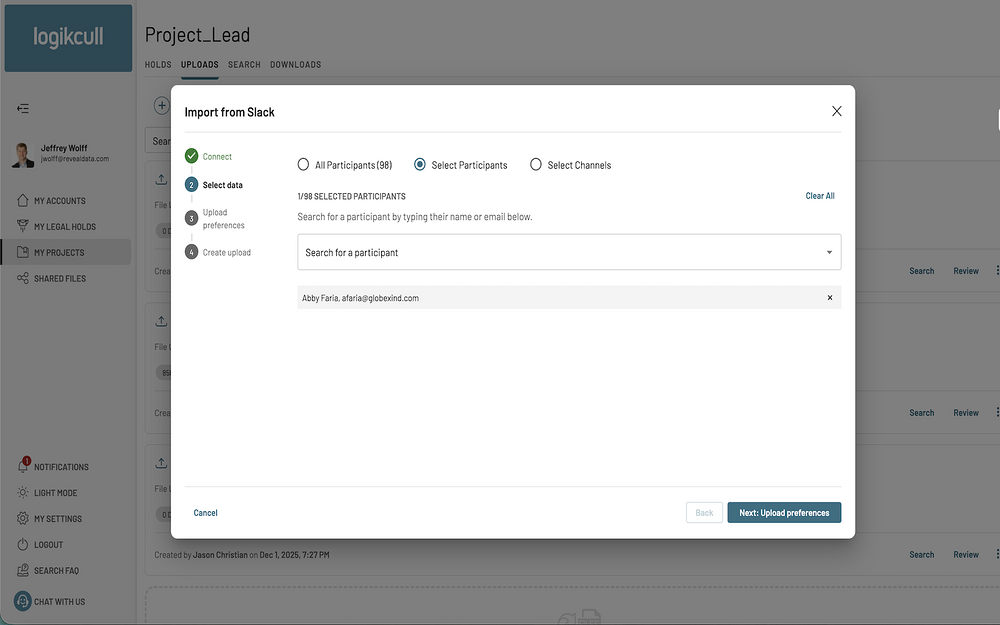Expand the participant search dropdown arrow

coord(829,253)
